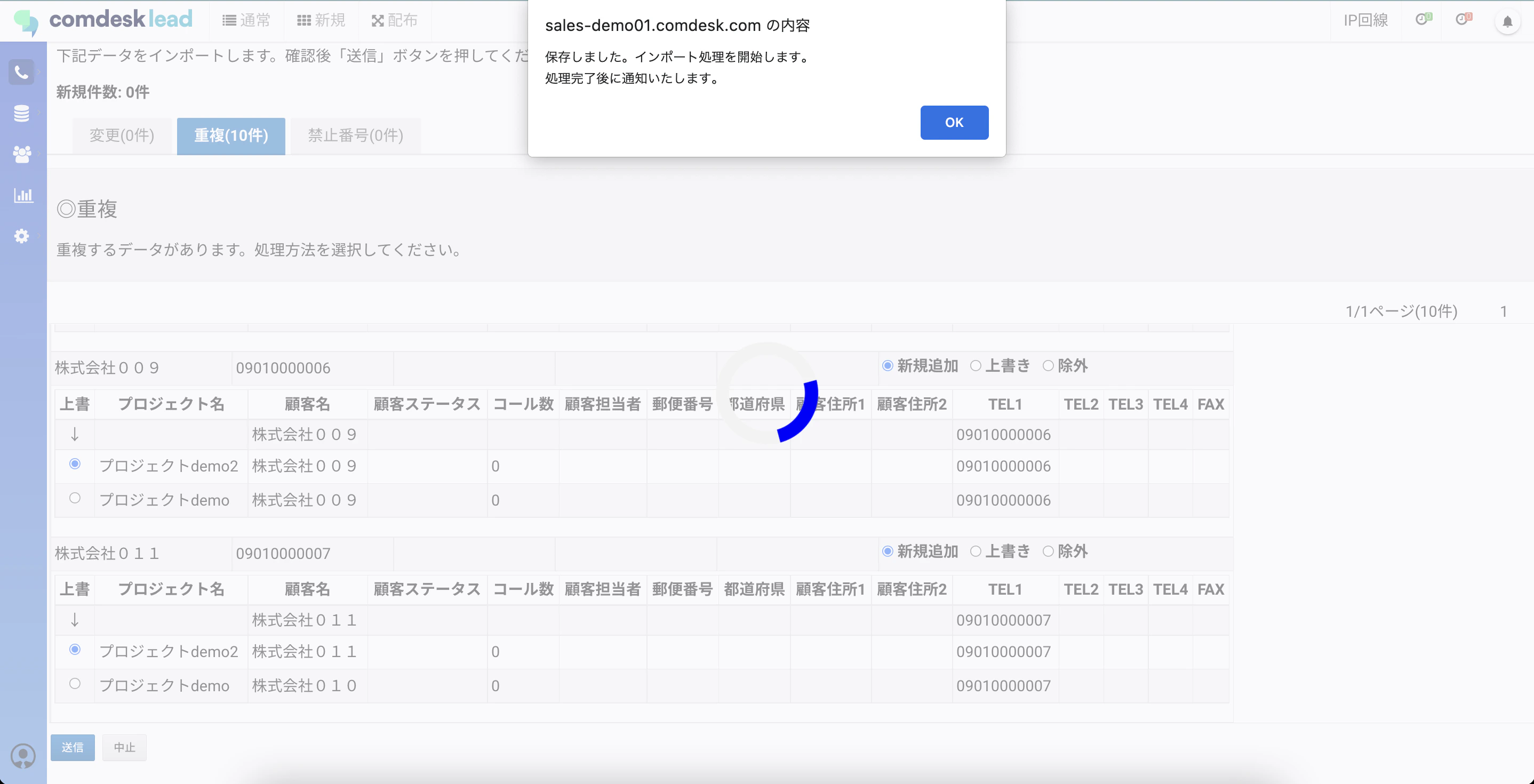Select 新規追加 for 株式会社009

pos(888,365)
